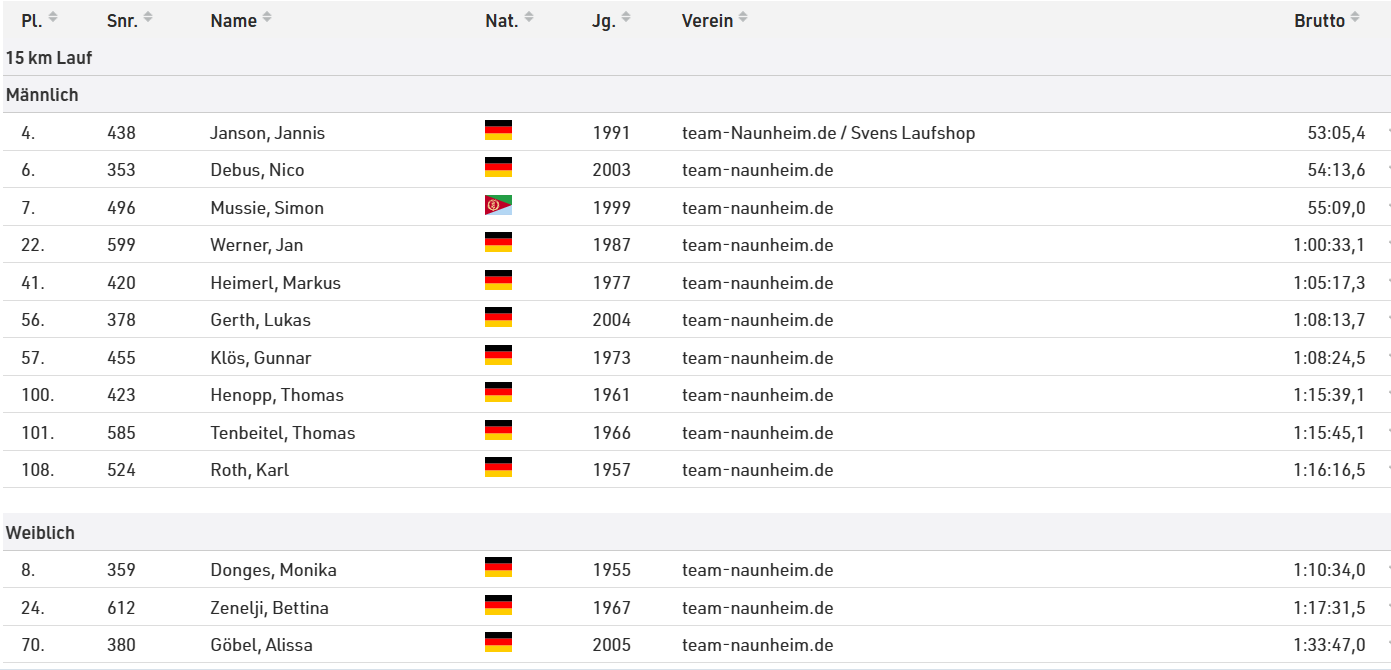Click the sort arrows beside Verein header
The width and height of the screenshot is (1391, 670).
[743, 18]
